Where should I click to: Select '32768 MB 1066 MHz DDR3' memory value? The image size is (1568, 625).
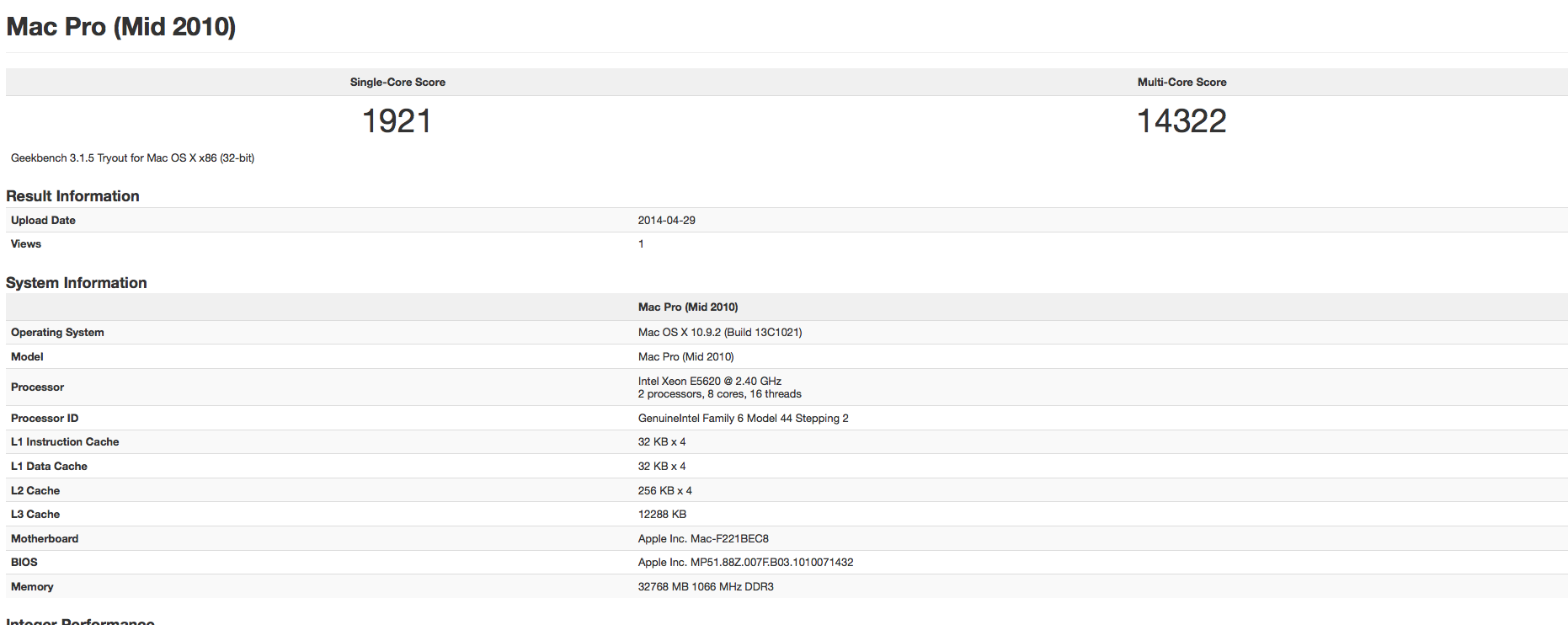pos(706,587)
